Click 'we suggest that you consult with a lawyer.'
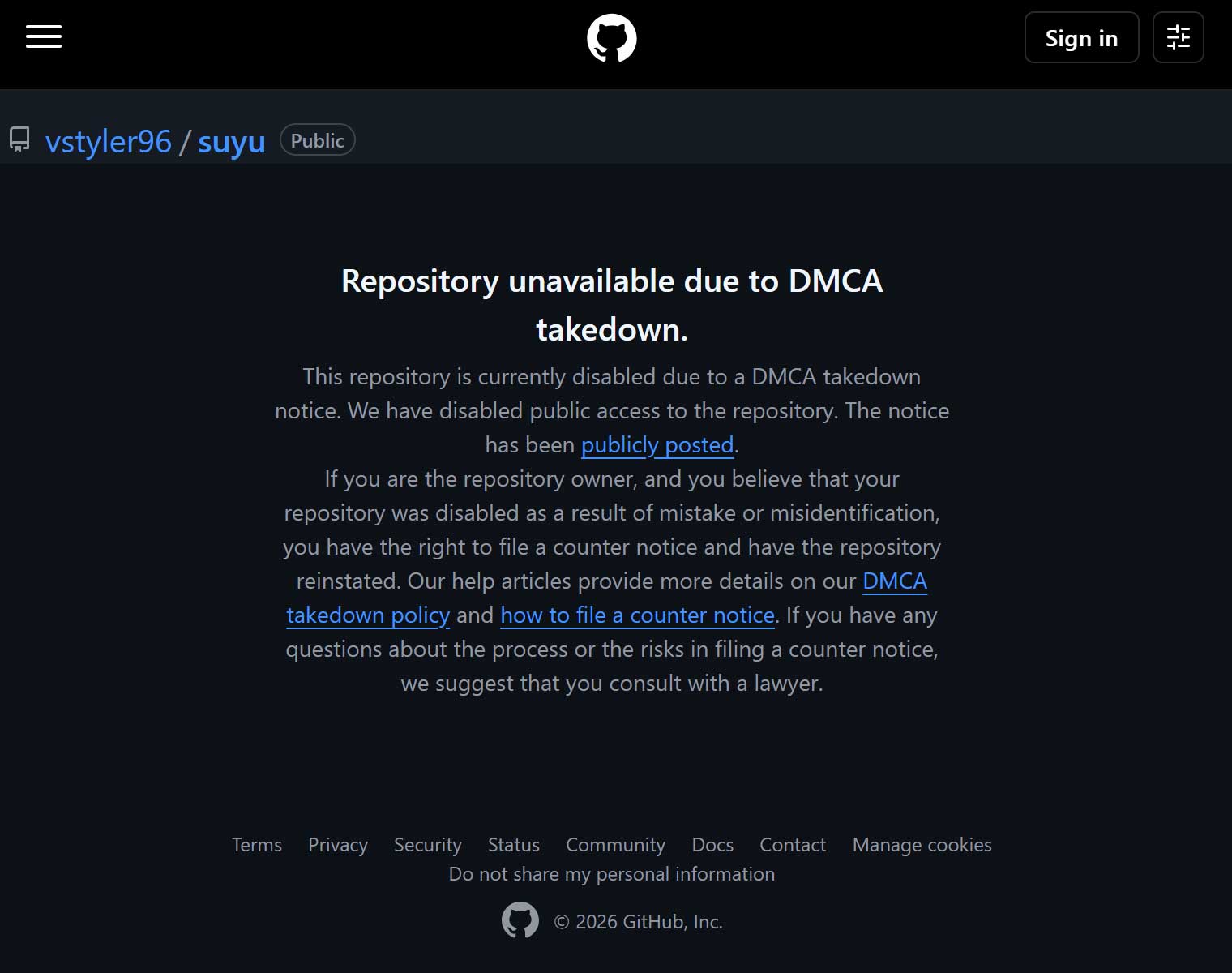Screen dimensions: 1232x973 pos(612,683)
